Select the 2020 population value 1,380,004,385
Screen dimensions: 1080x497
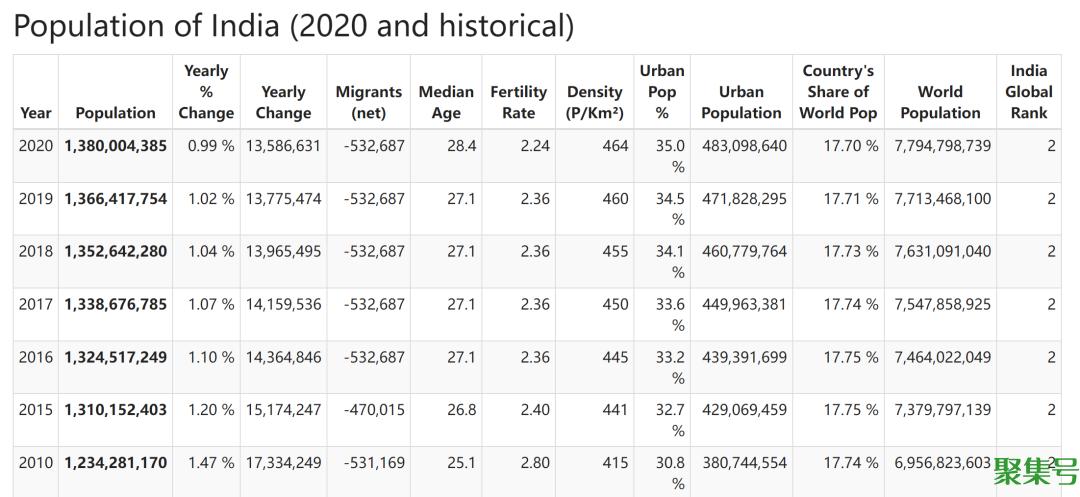115,146
